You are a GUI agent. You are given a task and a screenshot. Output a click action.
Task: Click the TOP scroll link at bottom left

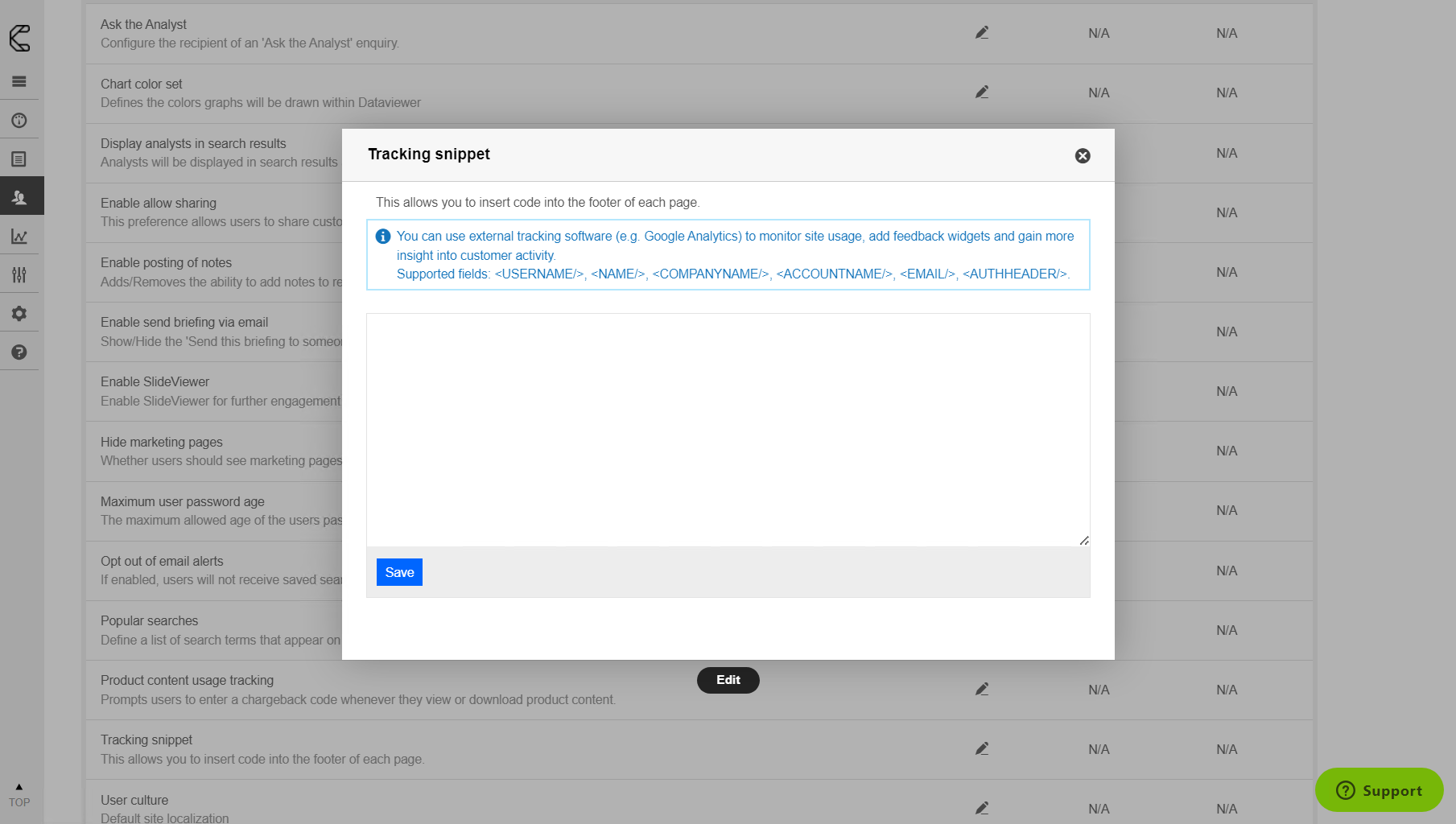19,795
